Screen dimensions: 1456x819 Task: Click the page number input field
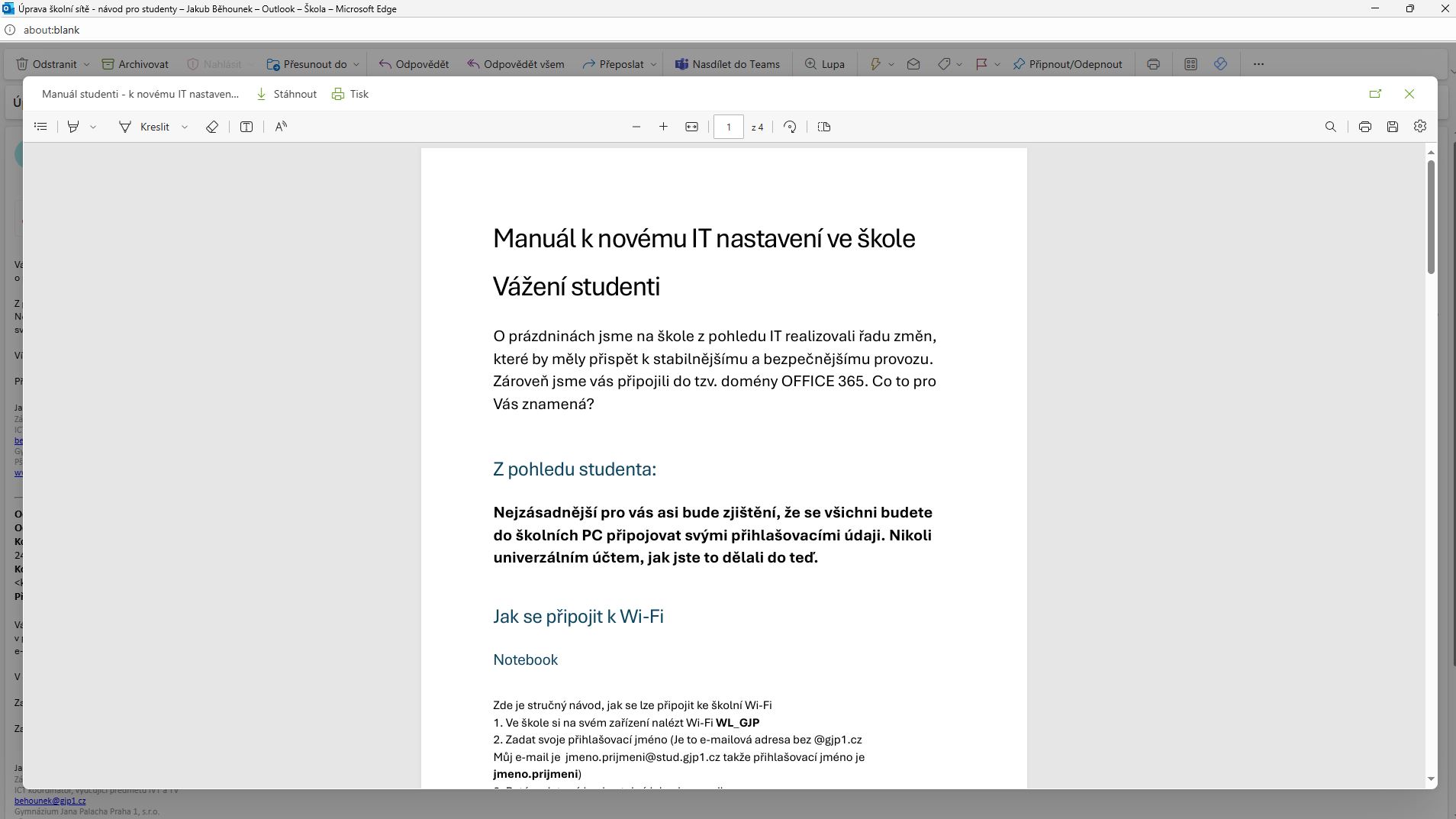coord(728,127)
